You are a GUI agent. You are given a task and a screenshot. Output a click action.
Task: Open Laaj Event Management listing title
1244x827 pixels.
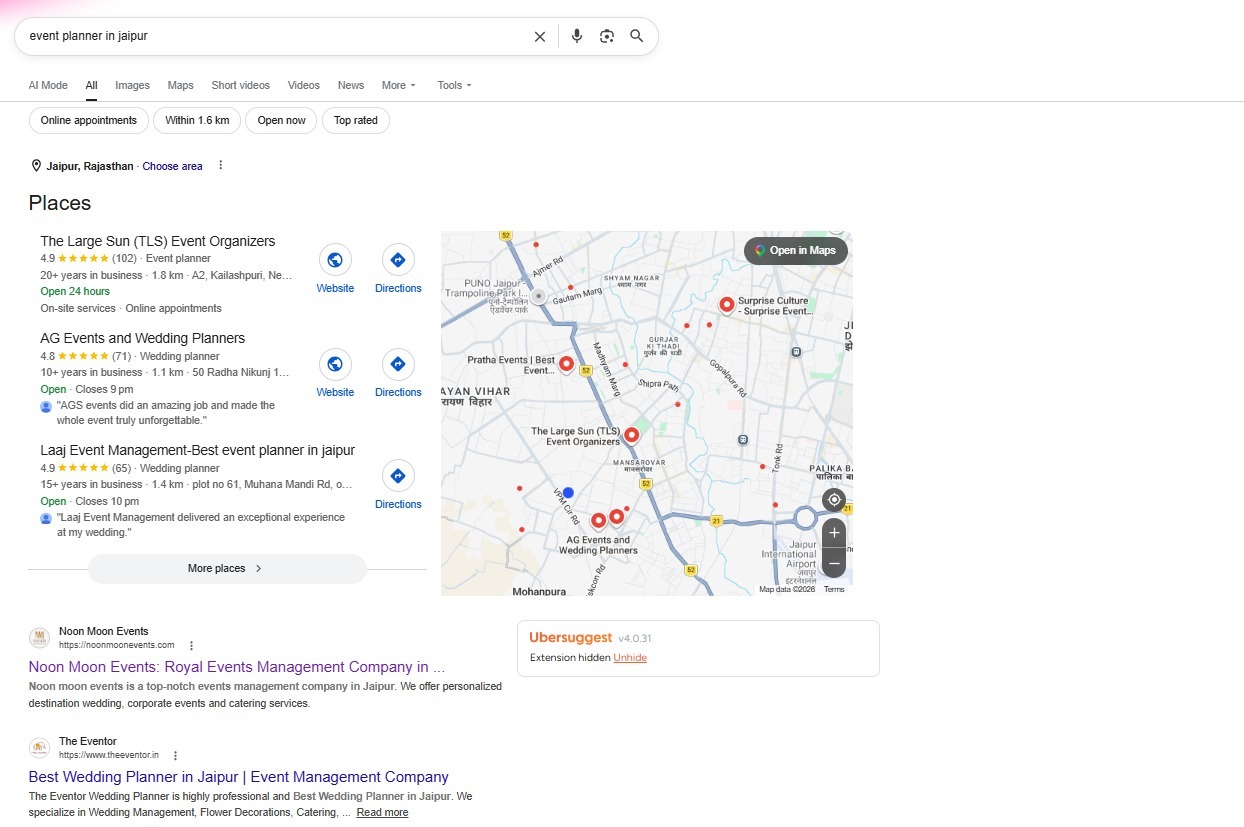[x=198, y=450]
